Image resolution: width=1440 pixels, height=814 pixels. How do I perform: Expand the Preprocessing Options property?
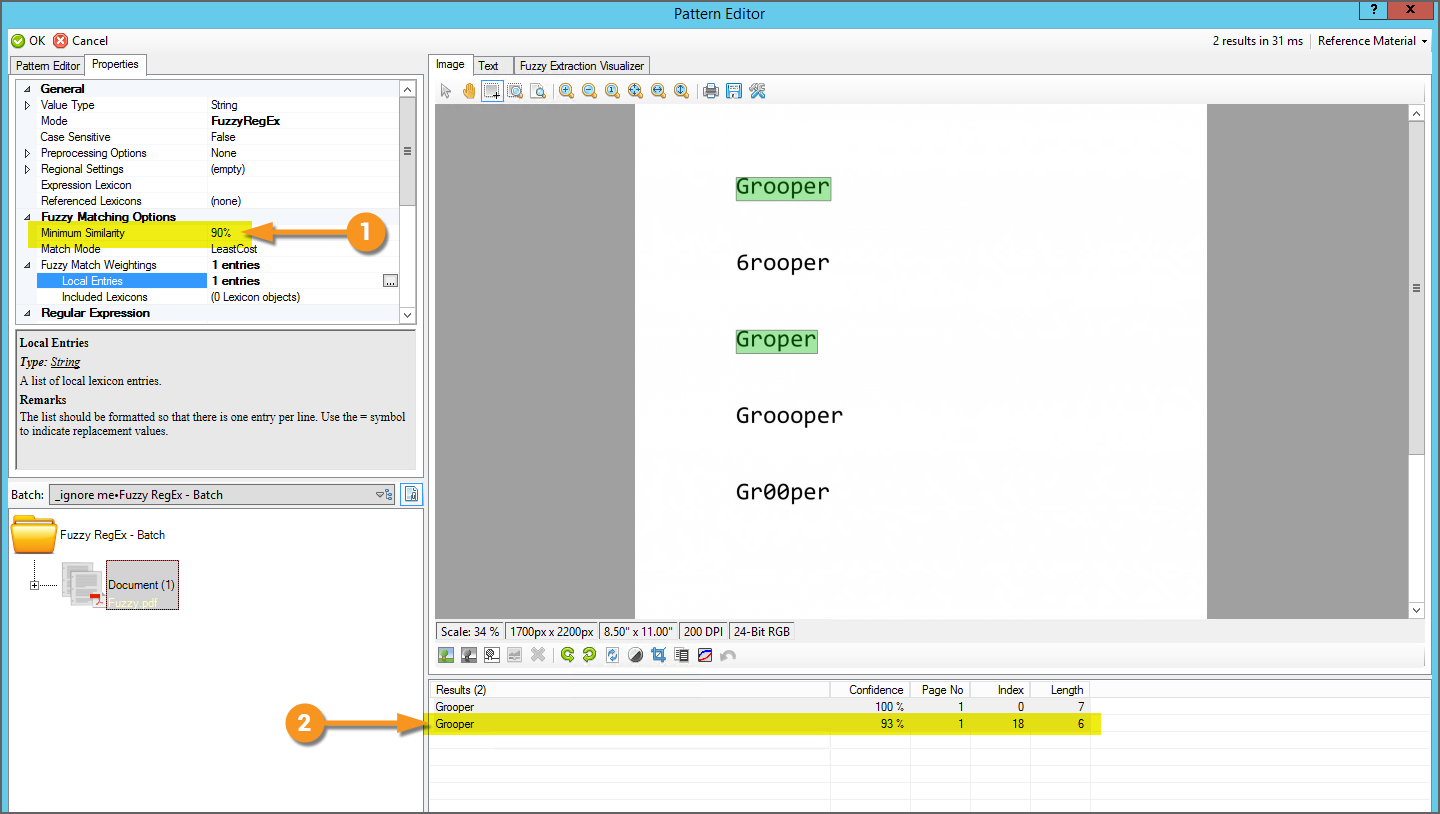27,153
